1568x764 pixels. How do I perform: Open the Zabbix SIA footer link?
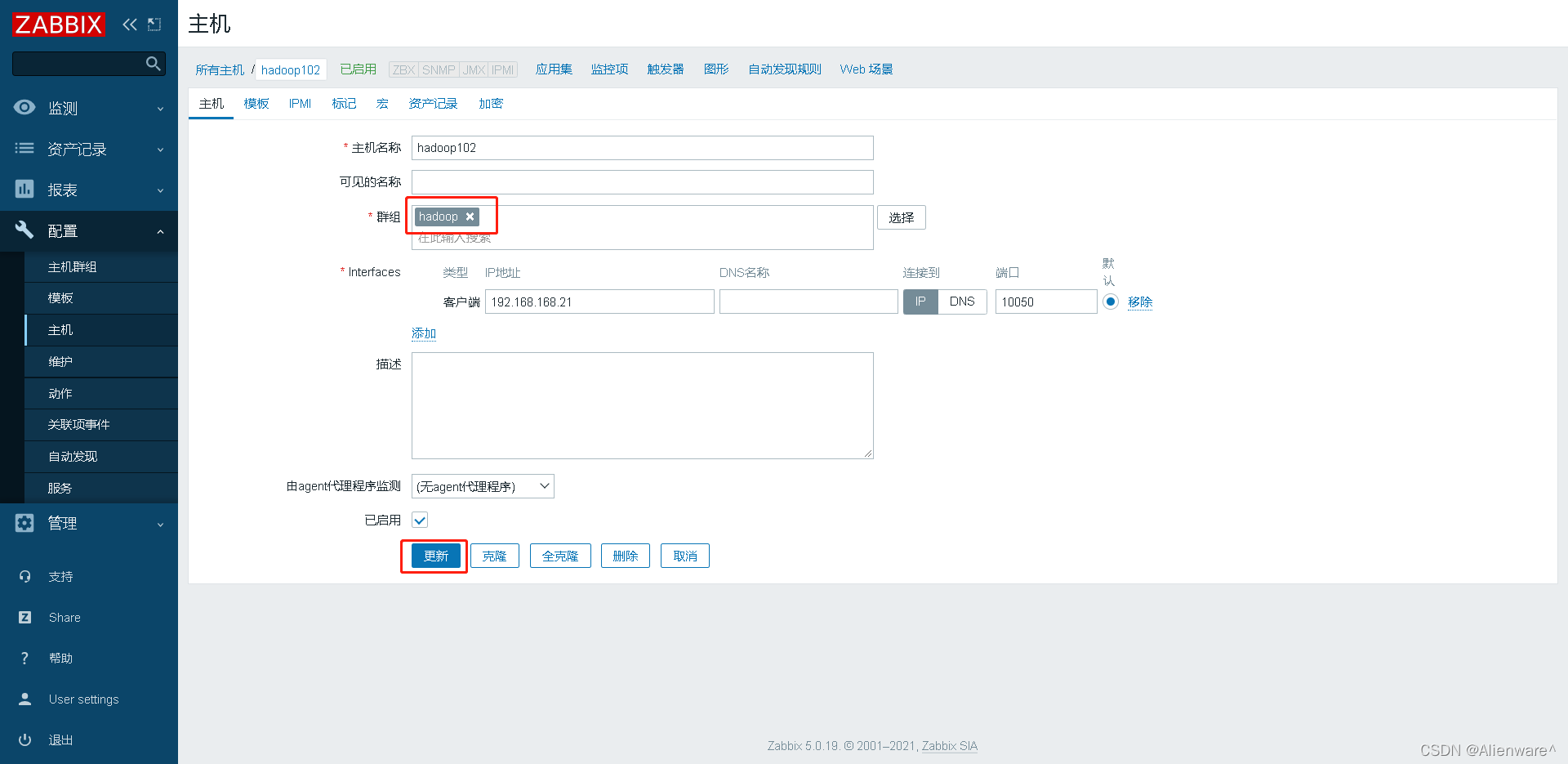[x=950, y=746]
